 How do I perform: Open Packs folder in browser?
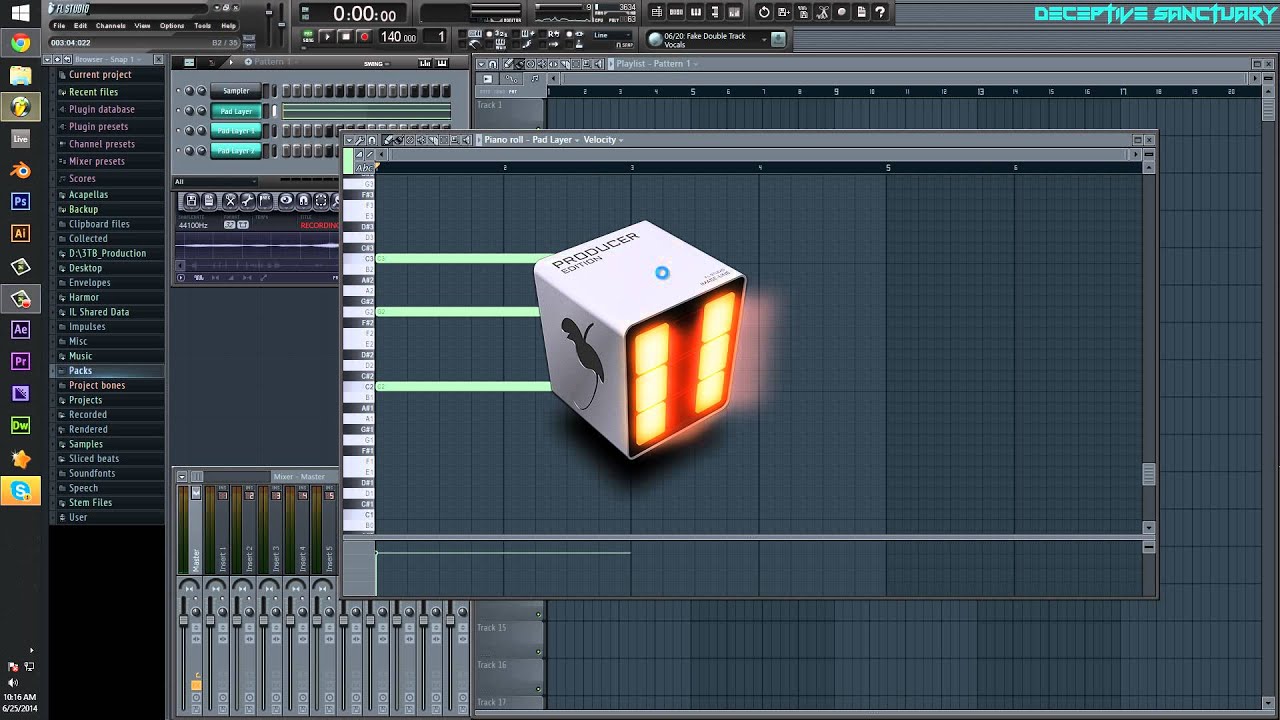(80, 370)
